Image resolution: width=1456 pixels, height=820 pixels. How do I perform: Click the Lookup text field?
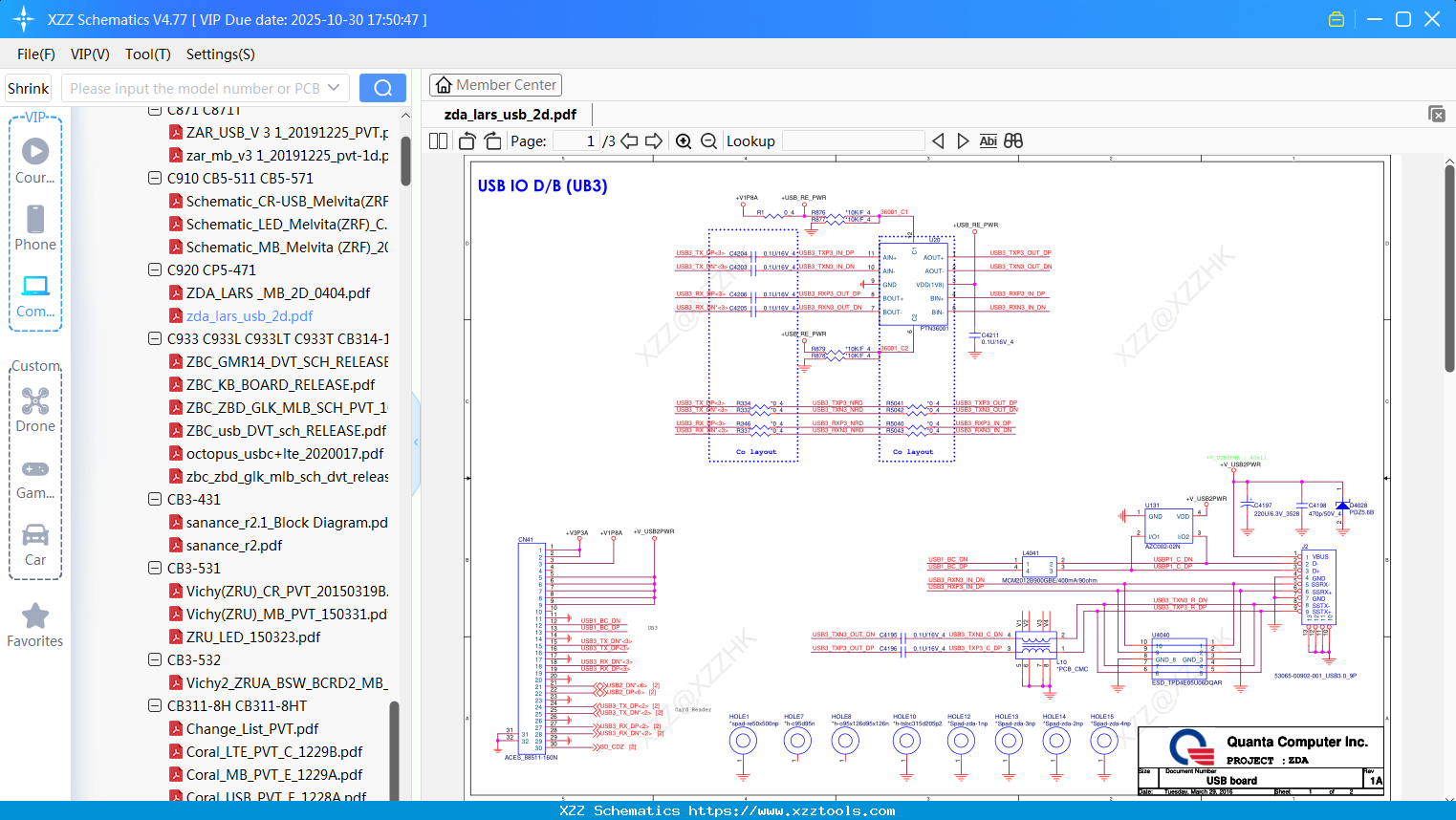(853, 141)
